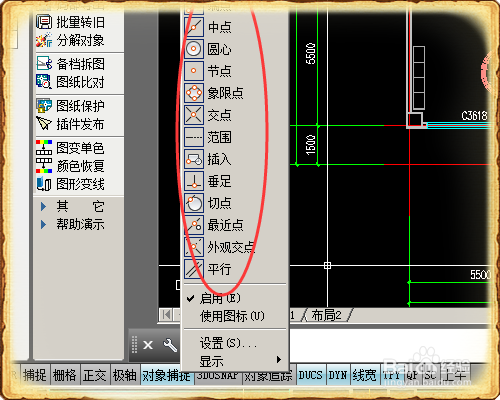Toggle DUCS in status bar
Screen dimensions: 500x400
310,375
